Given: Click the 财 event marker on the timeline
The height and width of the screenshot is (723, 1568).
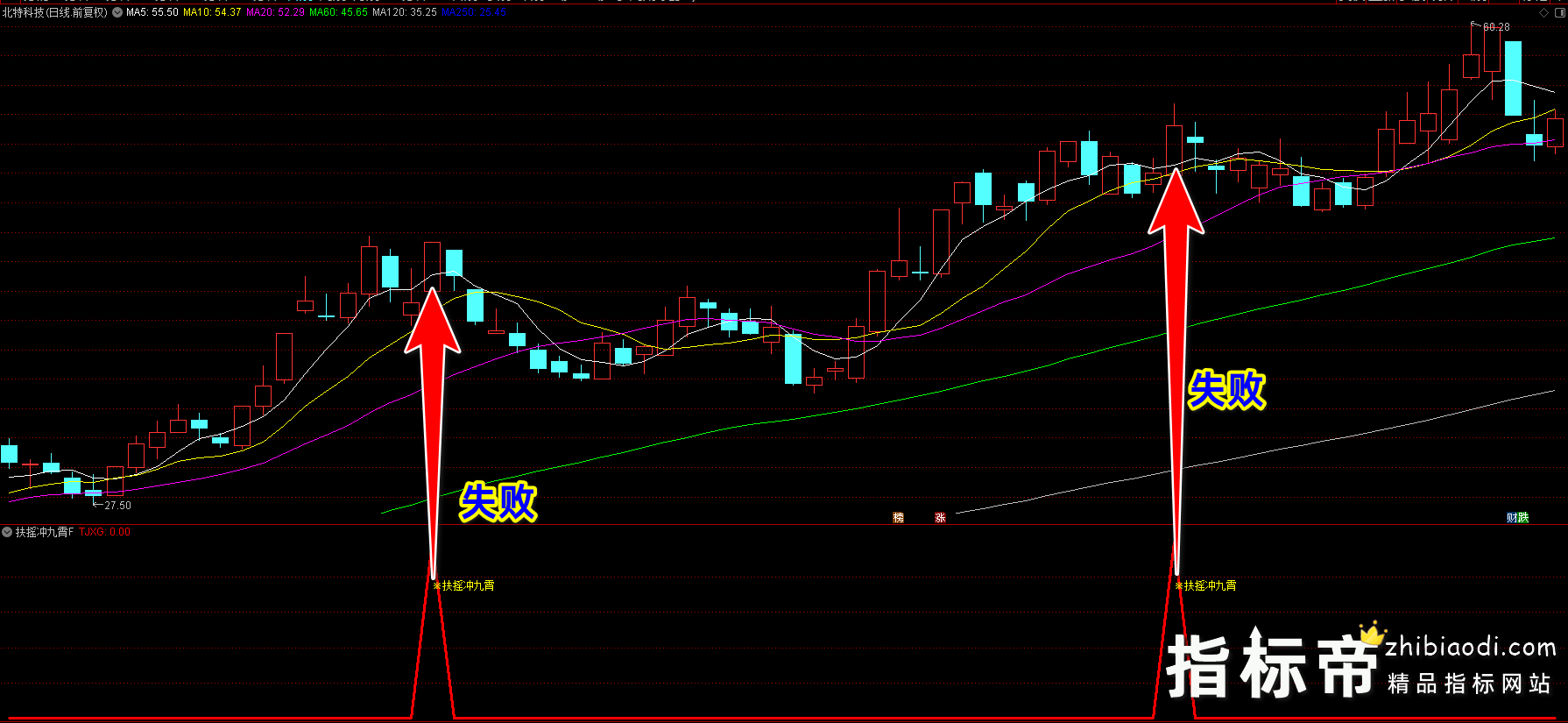Looking at the screenshot, I should coord(1512,518).
